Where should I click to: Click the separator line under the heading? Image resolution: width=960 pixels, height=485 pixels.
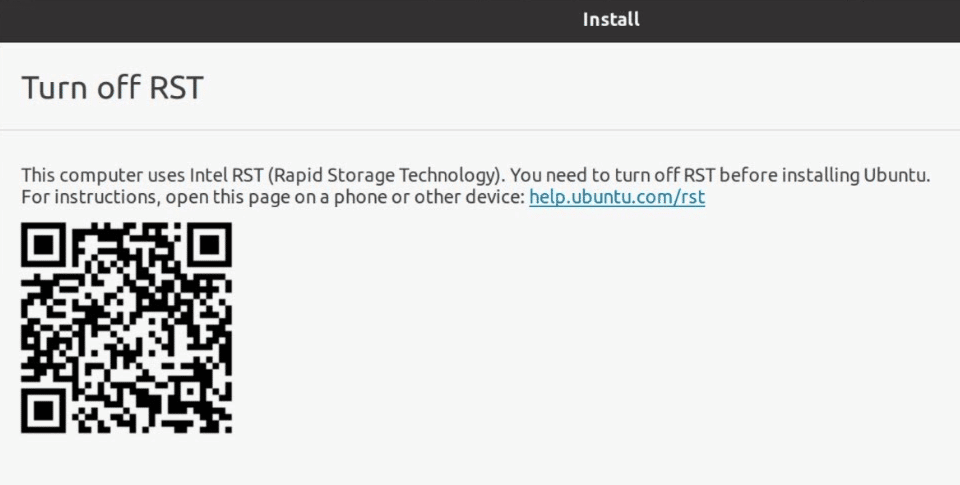point(480,130)
